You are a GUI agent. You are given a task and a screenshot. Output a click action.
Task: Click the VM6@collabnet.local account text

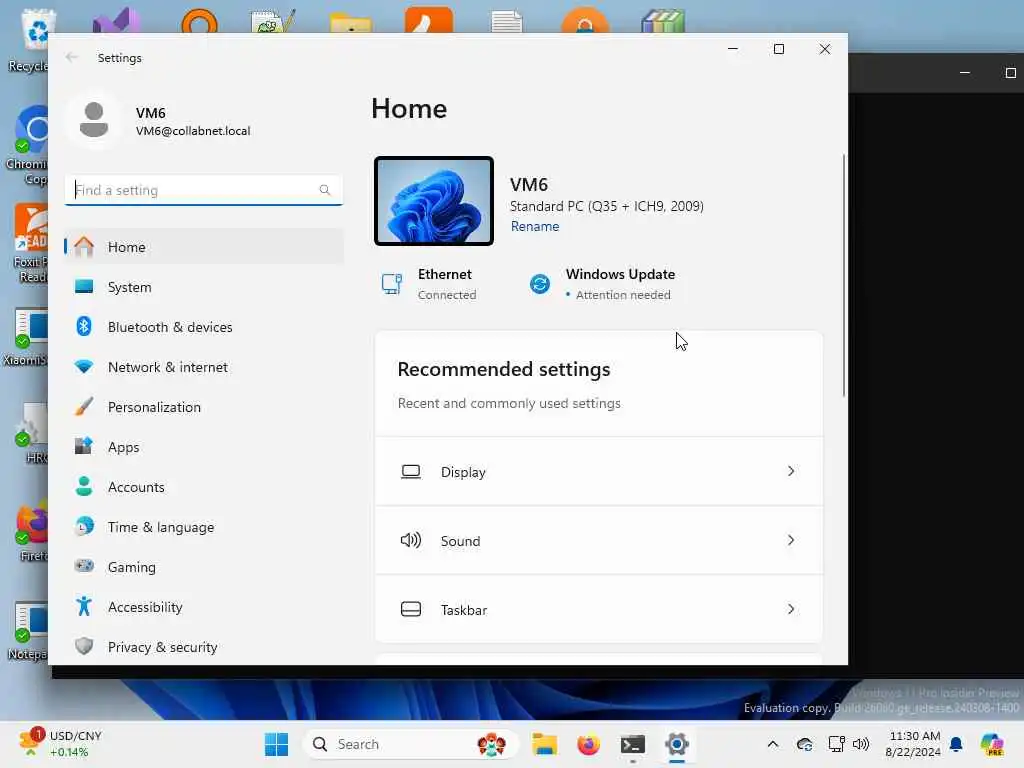click(193, 131)
